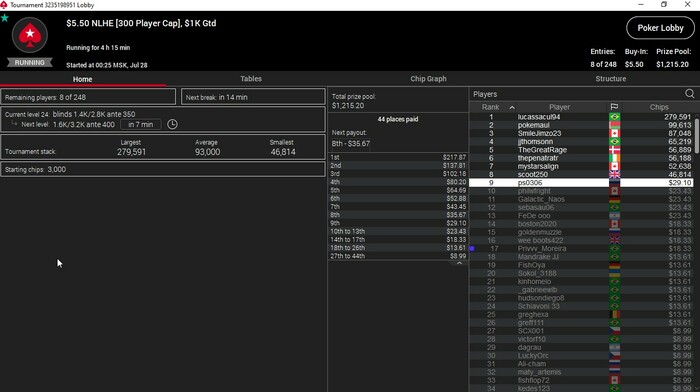Select player pokemaul row

(x=582, y=125)
